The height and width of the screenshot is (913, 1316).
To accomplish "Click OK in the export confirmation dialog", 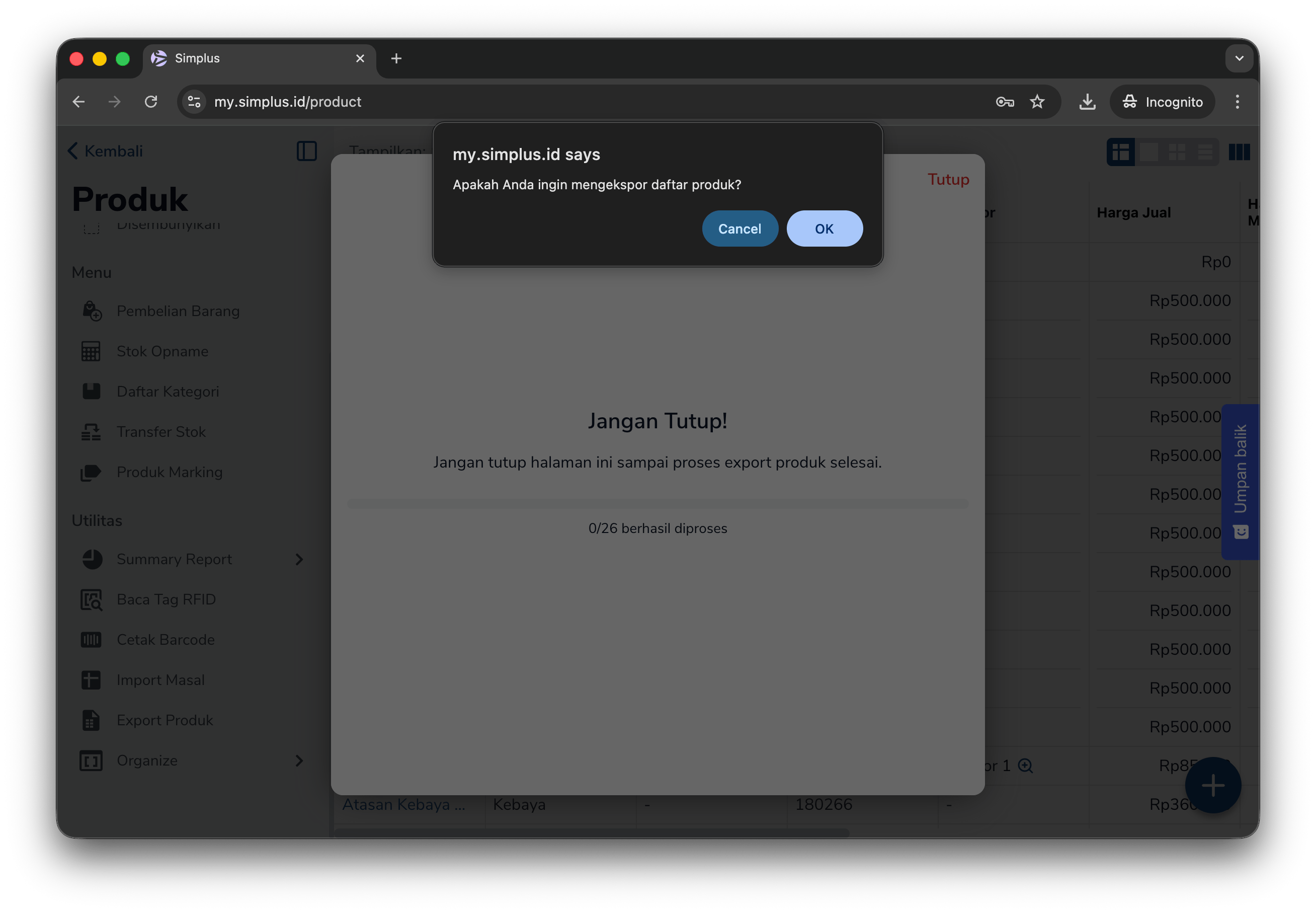I will point(824,229).
